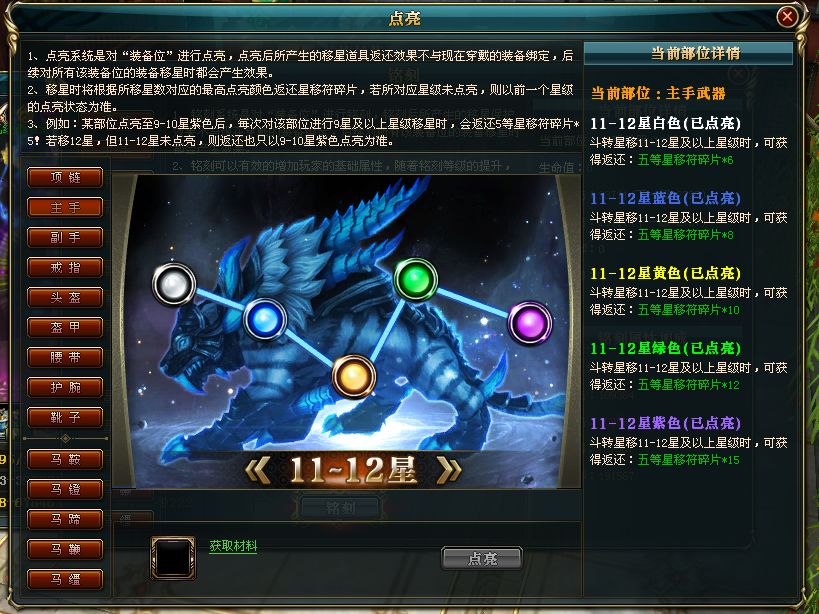Open the 头盔 slot
This screenshot has height=614, width=819.
[x=65, y=298]
